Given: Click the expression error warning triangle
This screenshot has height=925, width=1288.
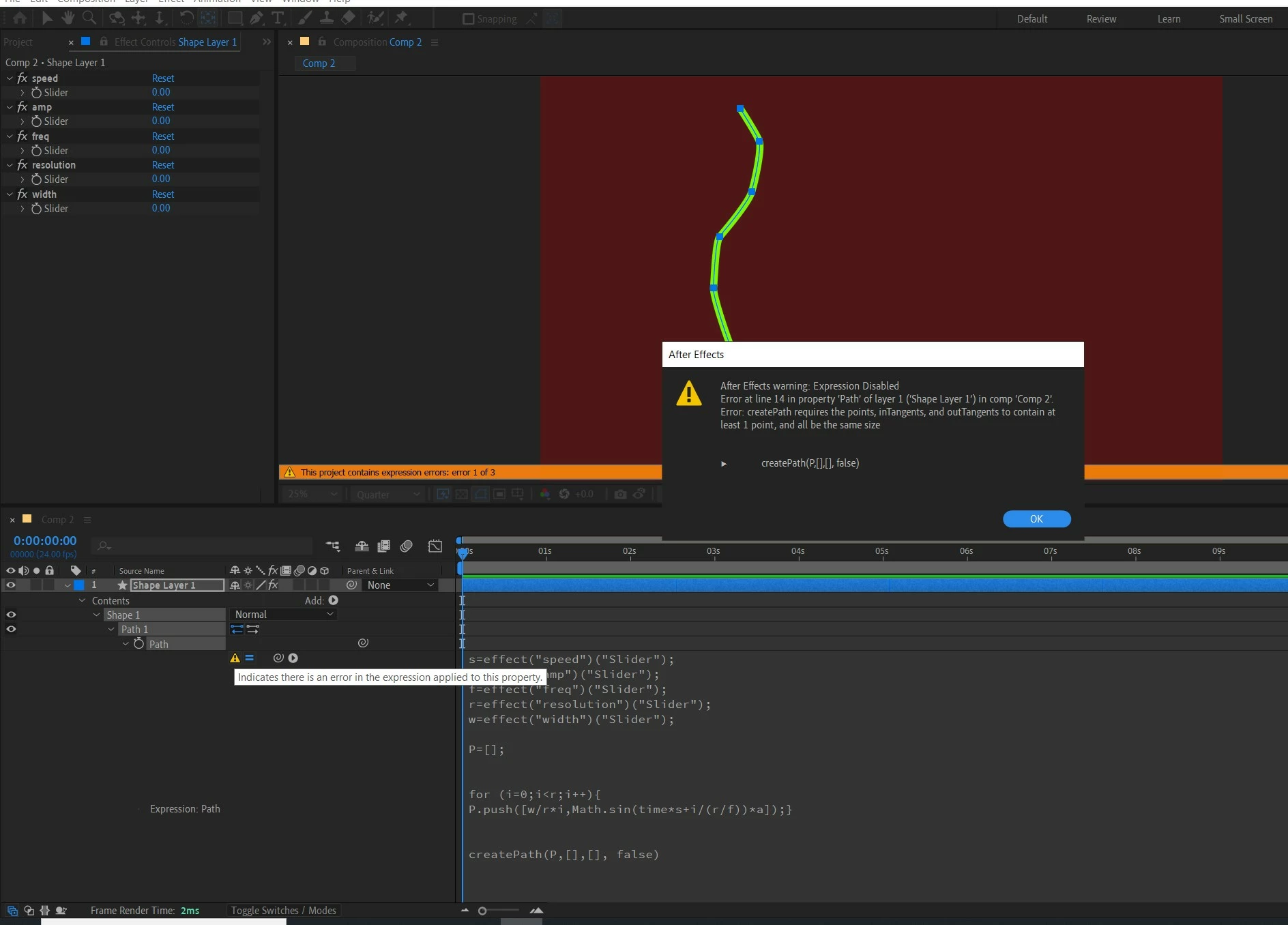Looking at the screenshot, I should point(235,658).
